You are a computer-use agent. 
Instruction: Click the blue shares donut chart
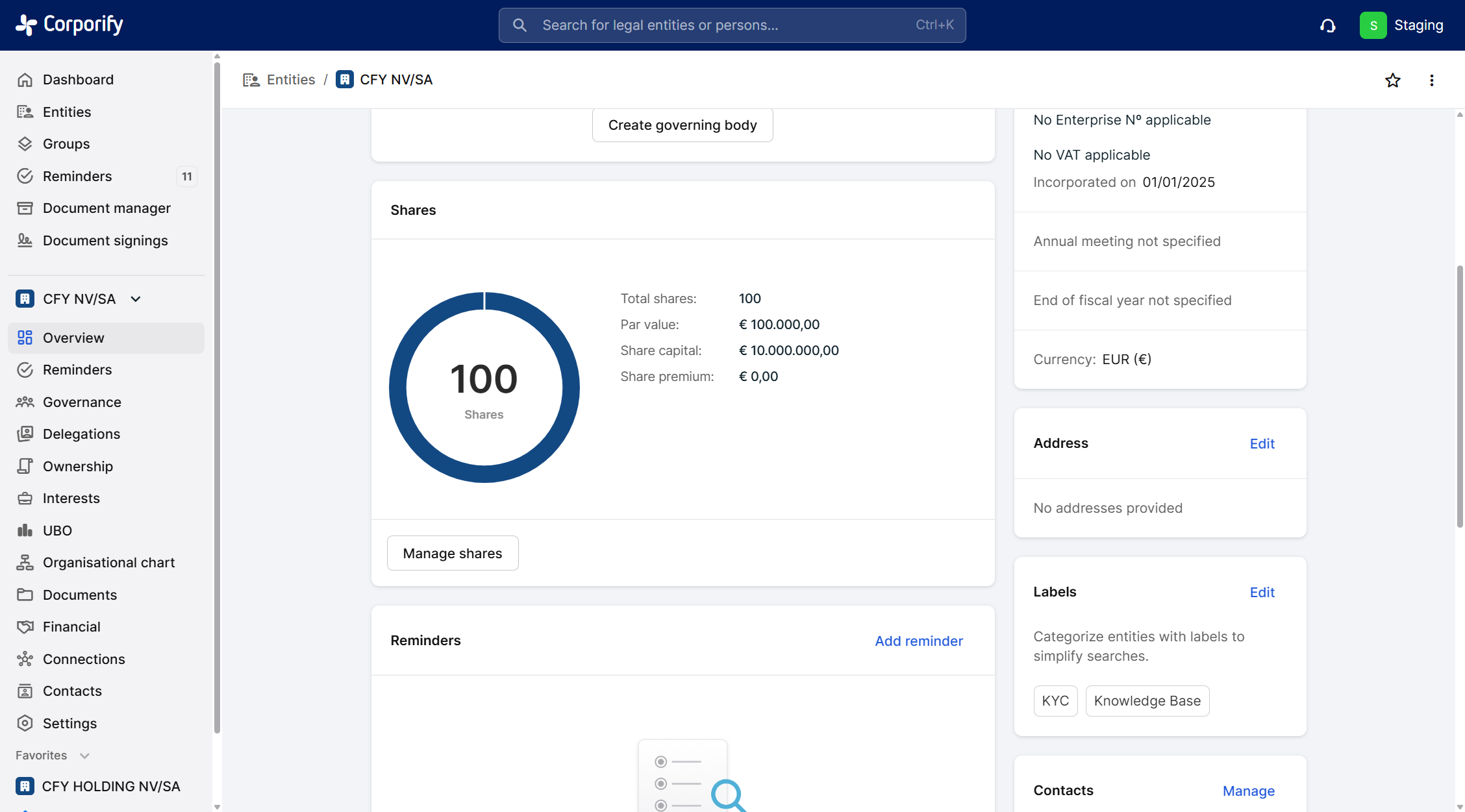tap(397, 388)
